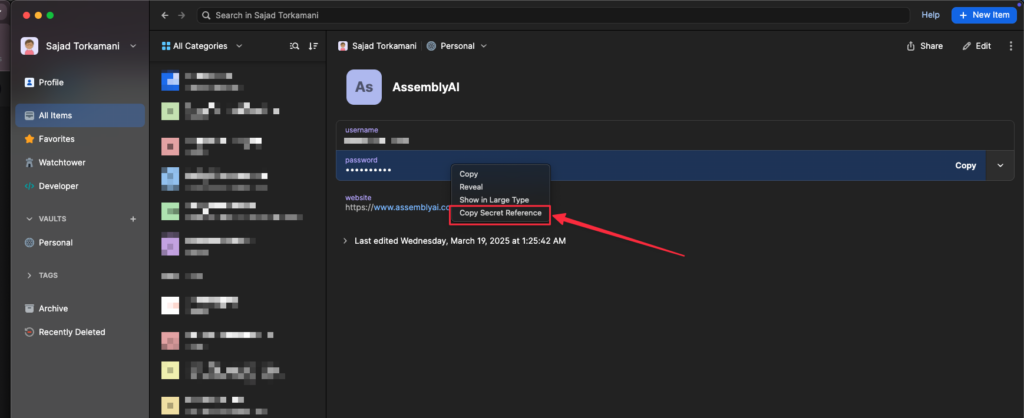Click the AssemblyAI title text
The width and height of the screenshot is (1024, 418).
426,87
